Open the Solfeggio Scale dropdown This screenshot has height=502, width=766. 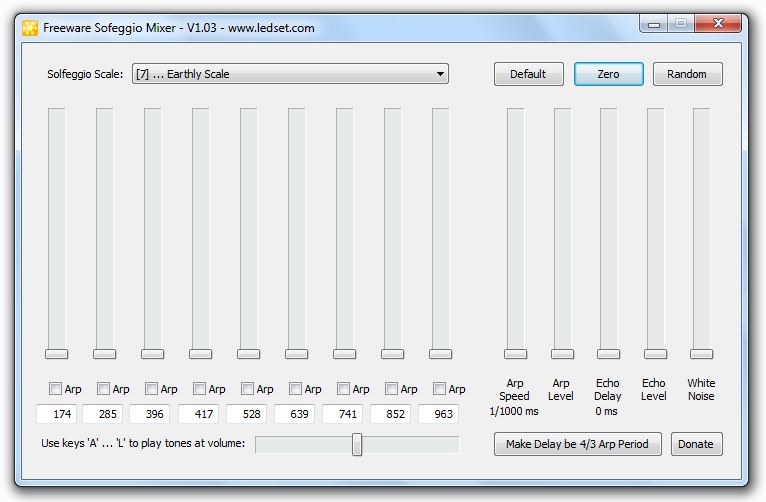(290, 74)
